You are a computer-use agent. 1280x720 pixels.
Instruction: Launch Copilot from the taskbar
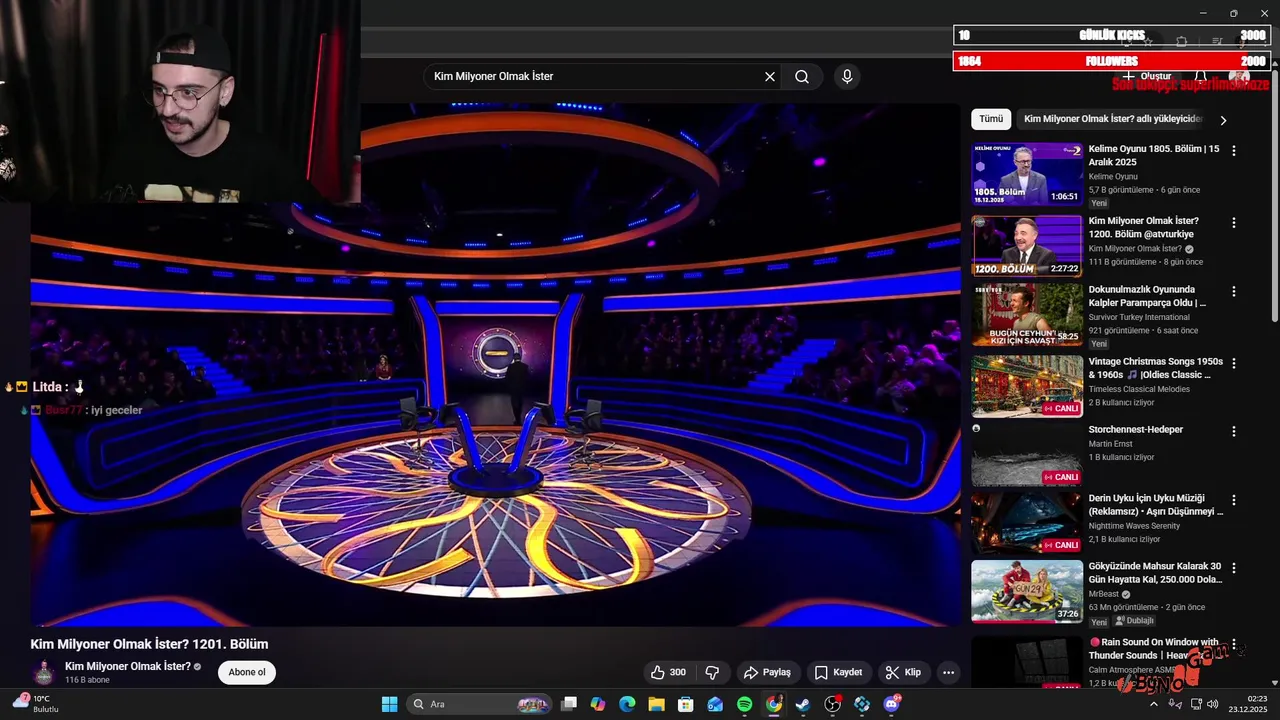tap(597, 704)
